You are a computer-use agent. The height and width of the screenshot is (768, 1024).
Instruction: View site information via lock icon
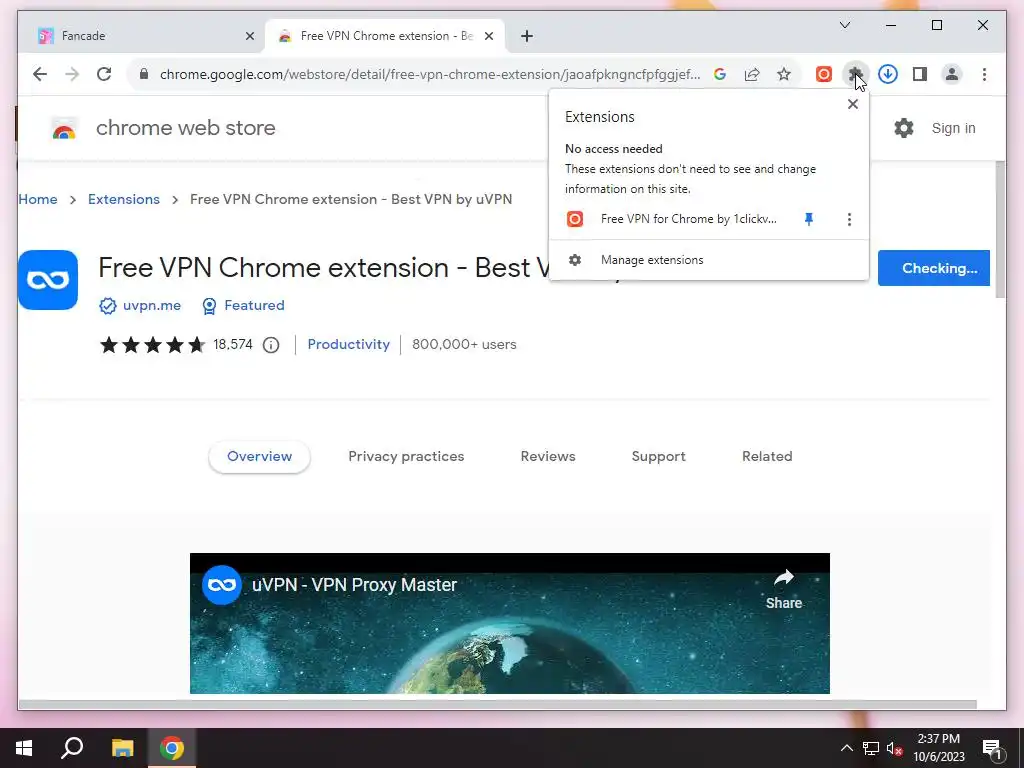144,74
